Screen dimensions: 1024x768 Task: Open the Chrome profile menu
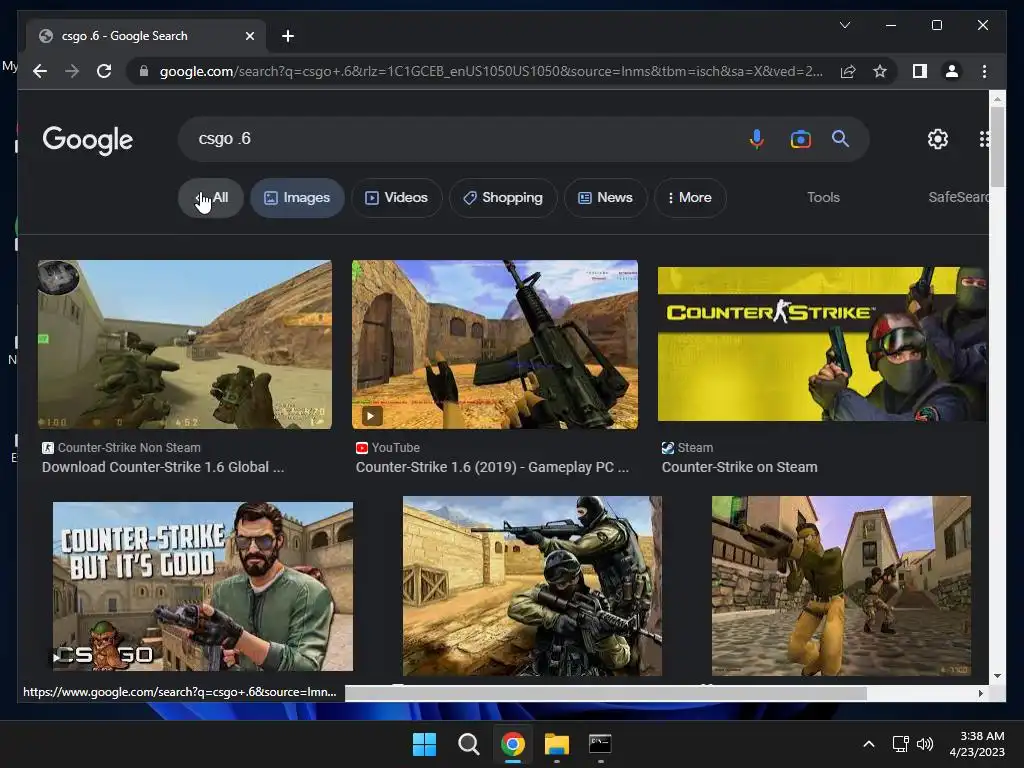(952, 71)
